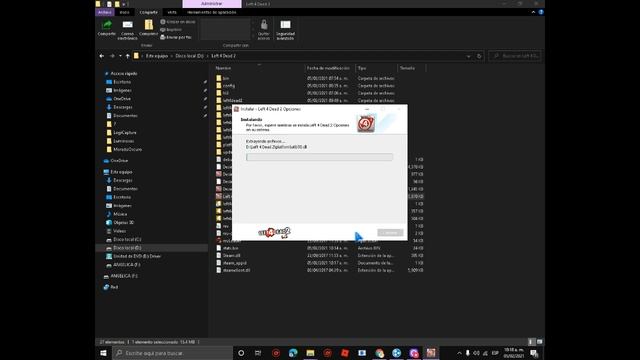Screen dimensions: 640x360
Task: Refresh the current folder view
Action: tap(479, 56)
